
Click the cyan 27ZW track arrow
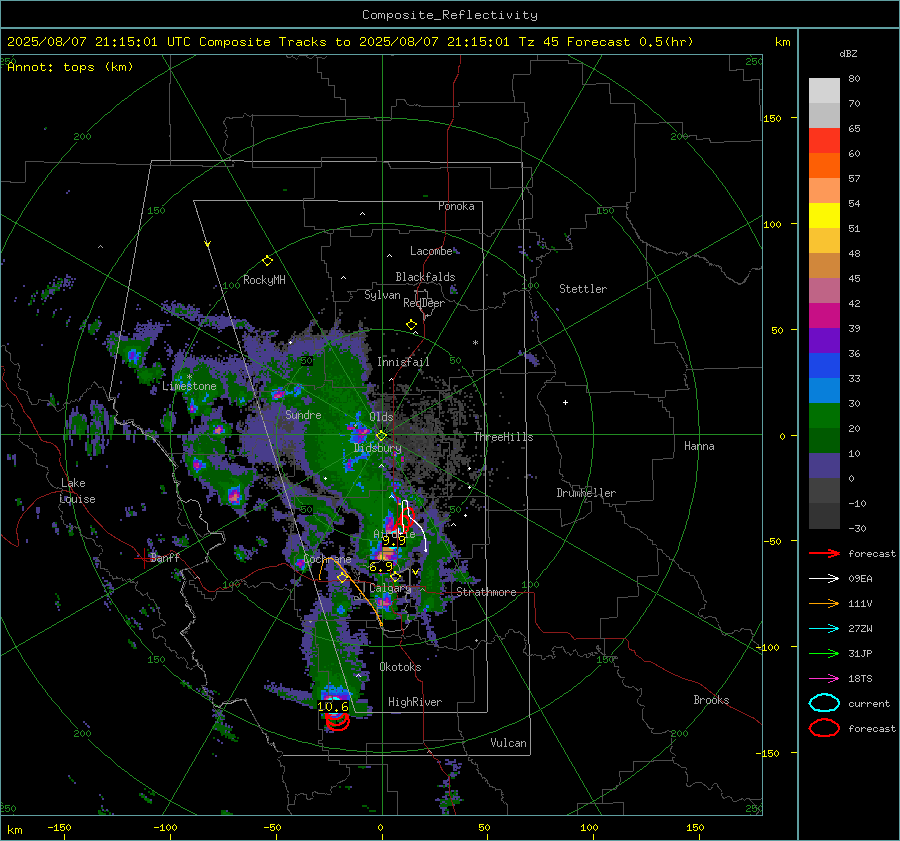click(x=824, y=629)
